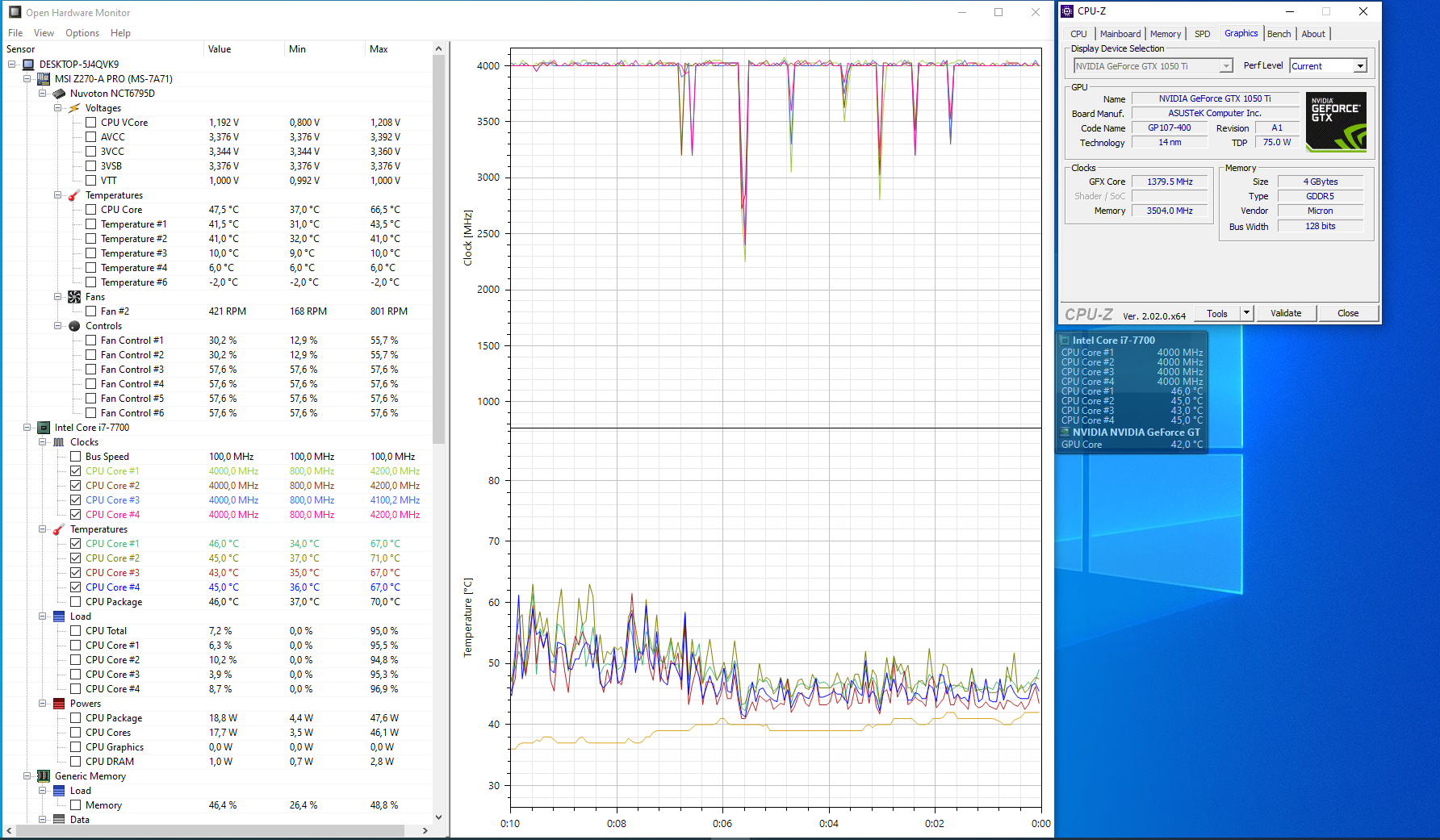Enable the CPU VCore voltage checkbox
Viewport: 1440px width, 840px height.
pyautogui.click(x=90, y=123)
